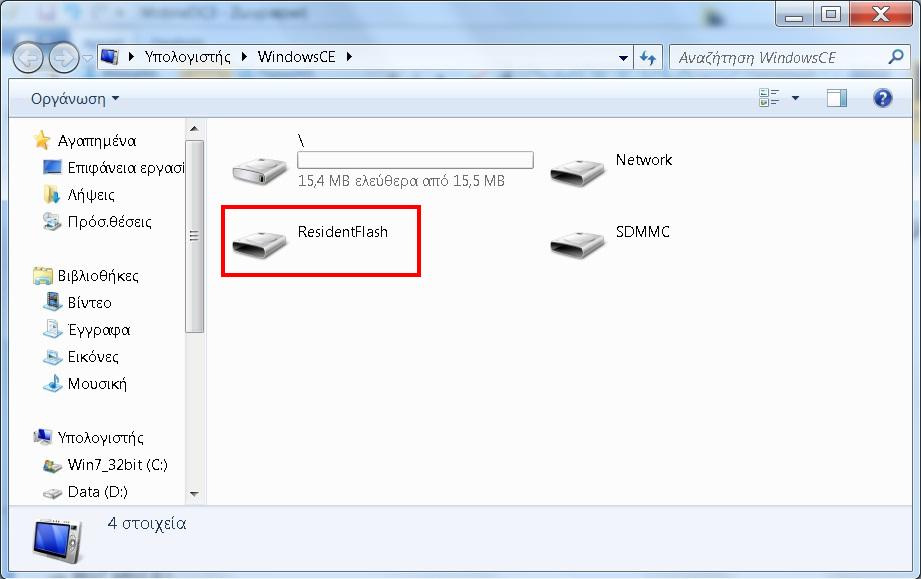This screenshot has width=921, height=579.
Task: Click the Forward navigation arrow
Action: [64, 58]
